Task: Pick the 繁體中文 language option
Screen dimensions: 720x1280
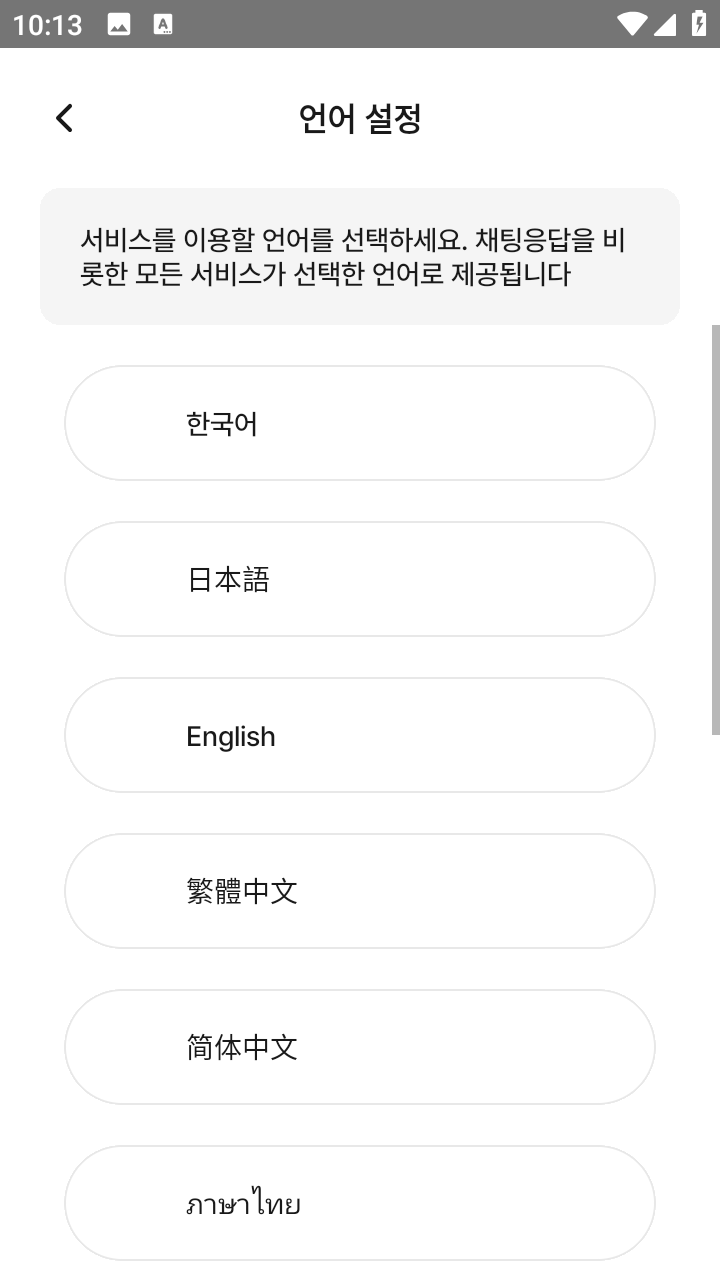Action: pos(360,891)
